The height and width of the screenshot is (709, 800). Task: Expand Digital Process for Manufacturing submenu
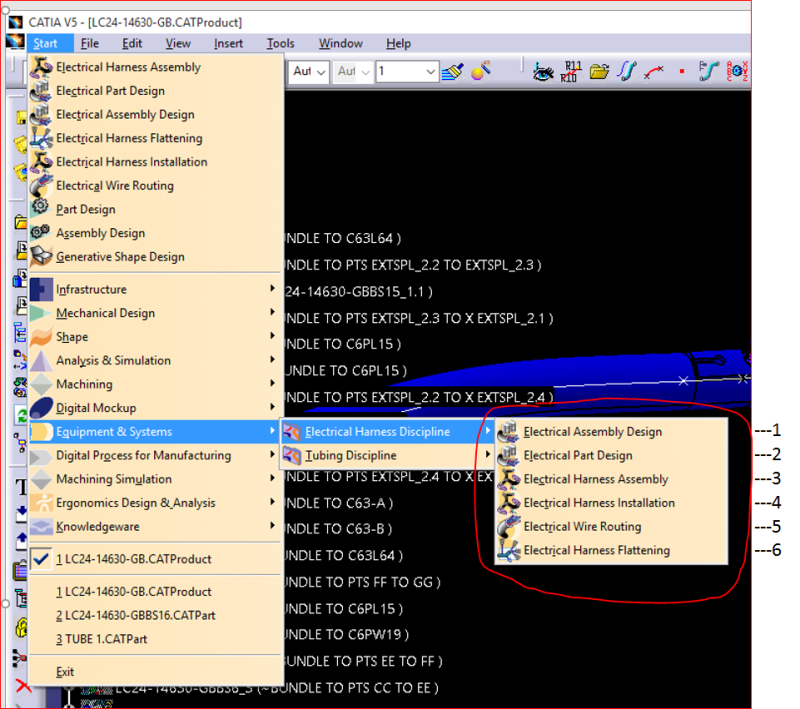(x=156, y=455)
